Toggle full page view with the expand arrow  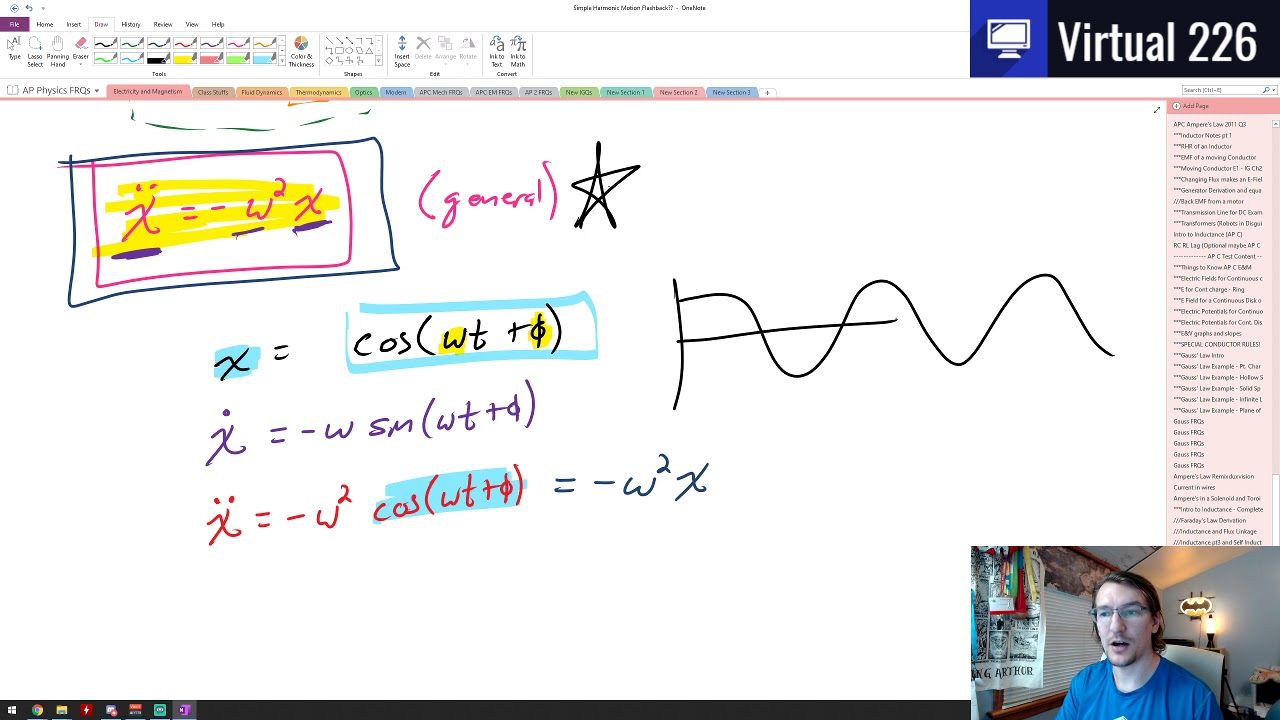(x=1157, y=110)
